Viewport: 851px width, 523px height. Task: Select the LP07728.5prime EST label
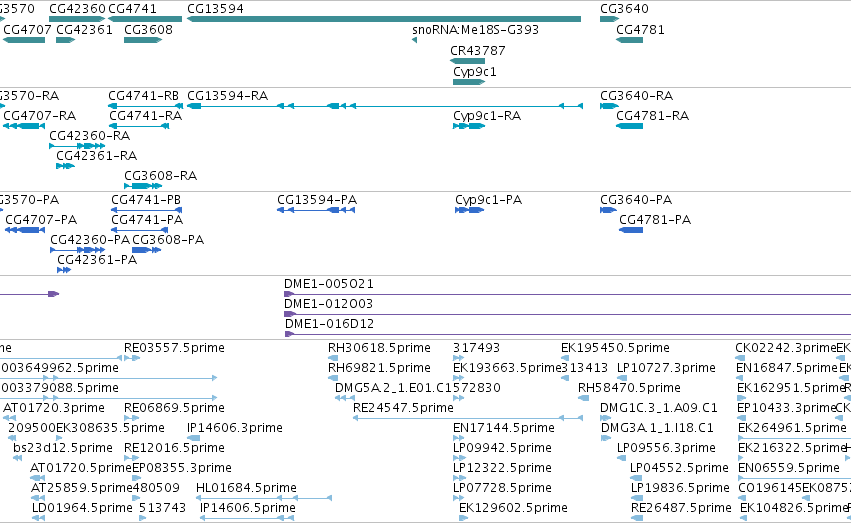pos(503,488)
